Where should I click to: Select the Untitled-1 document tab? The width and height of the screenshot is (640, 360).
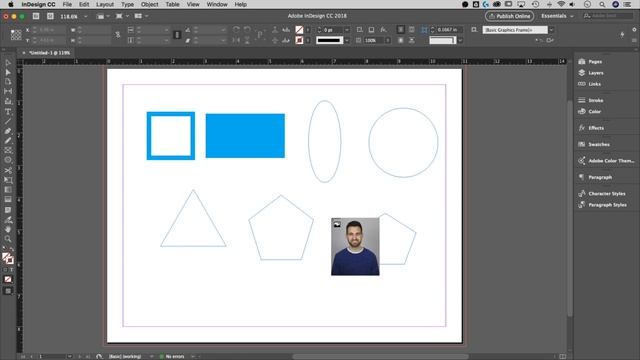click(49, 53)
